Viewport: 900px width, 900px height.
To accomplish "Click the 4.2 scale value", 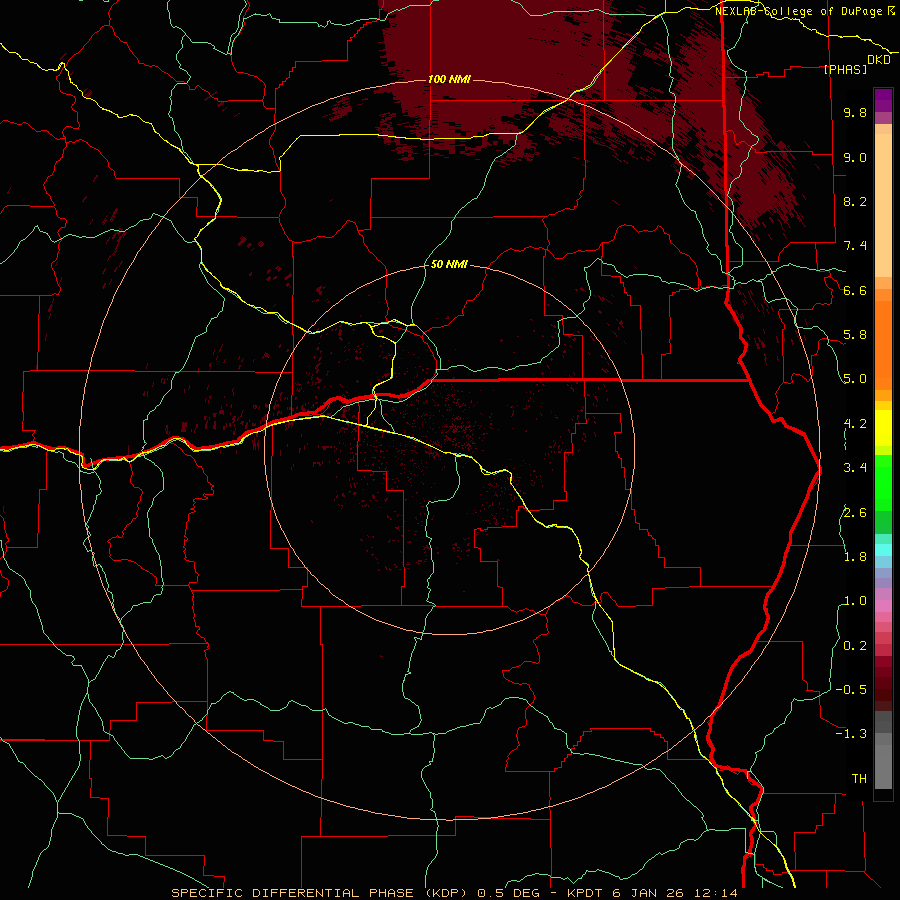I will (x=855, y=424).
